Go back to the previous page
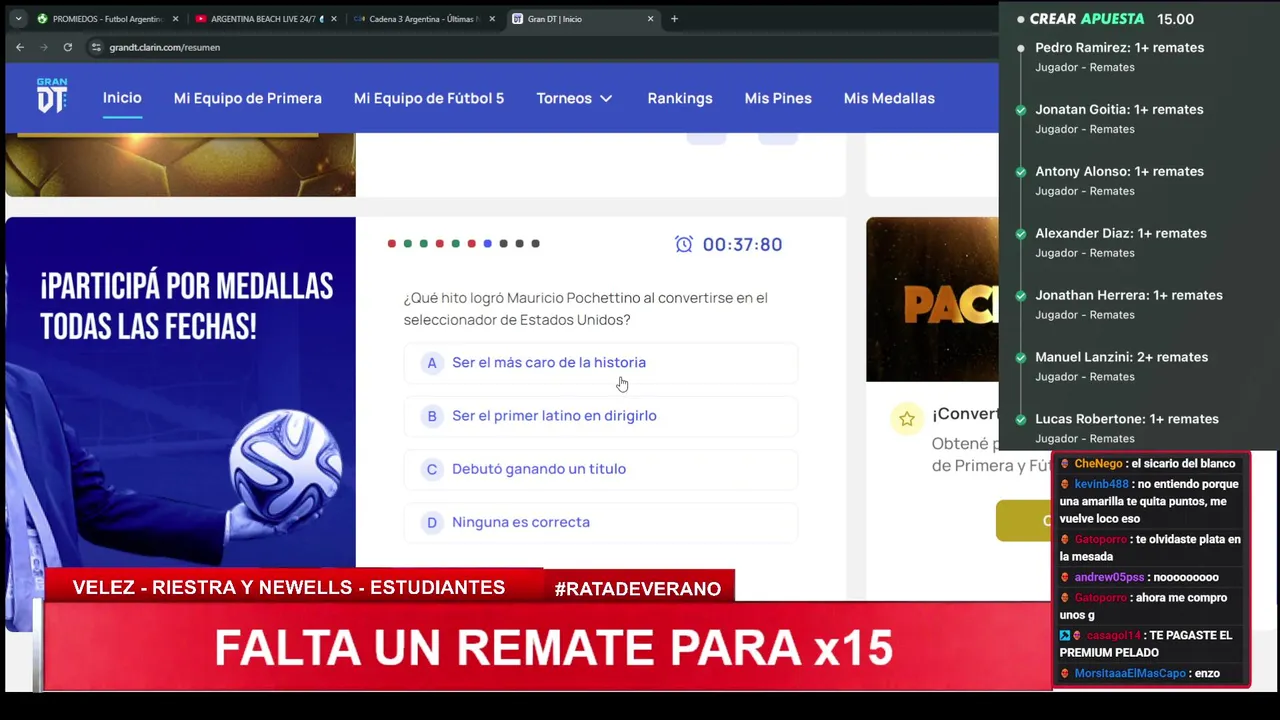Viewport: 1280px width, 720px height. 20,47
